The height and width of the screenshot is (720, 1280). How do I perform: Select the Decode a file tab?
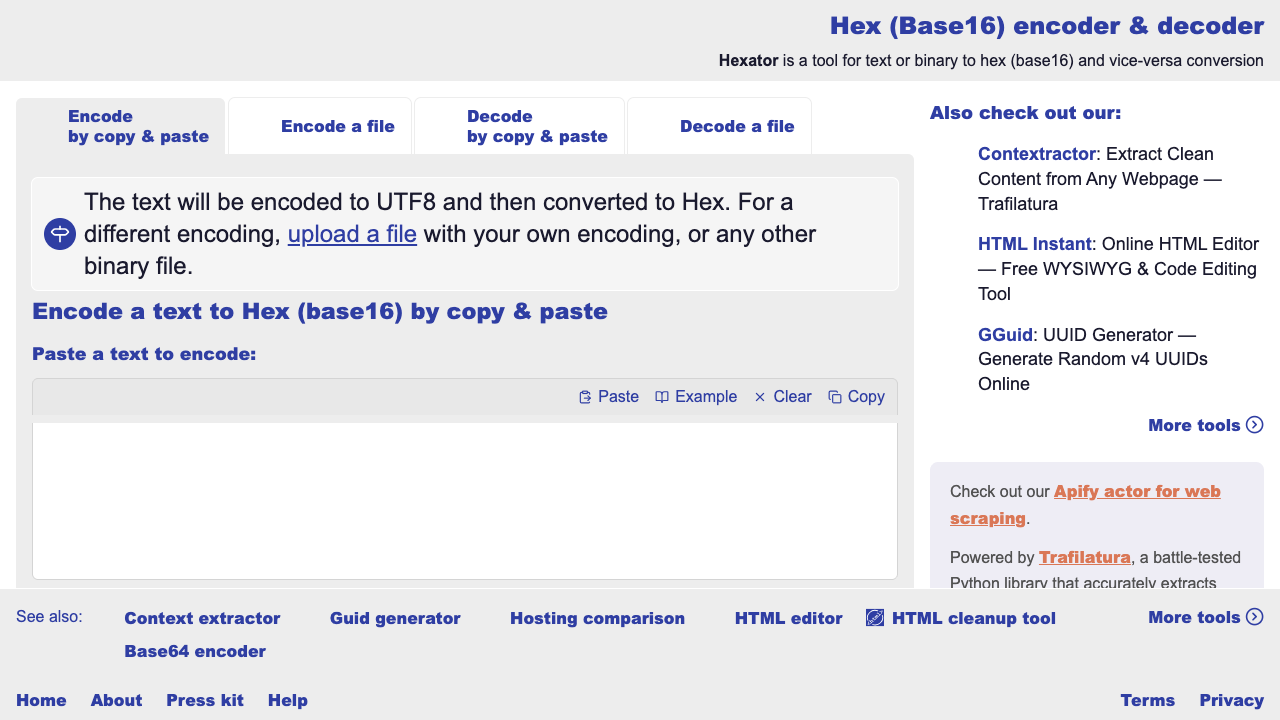736,126
